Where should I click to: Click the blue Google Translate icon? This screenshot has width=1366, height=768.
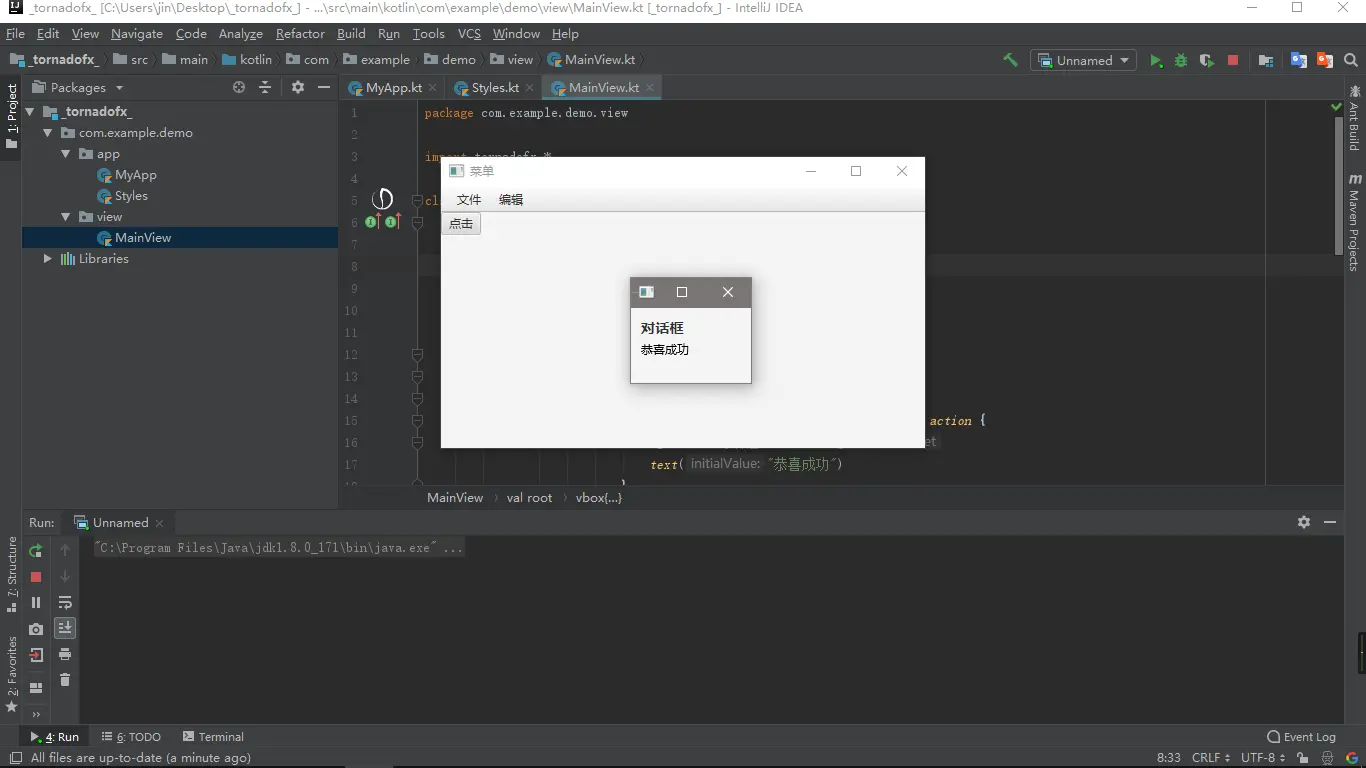coord(1299,60)
